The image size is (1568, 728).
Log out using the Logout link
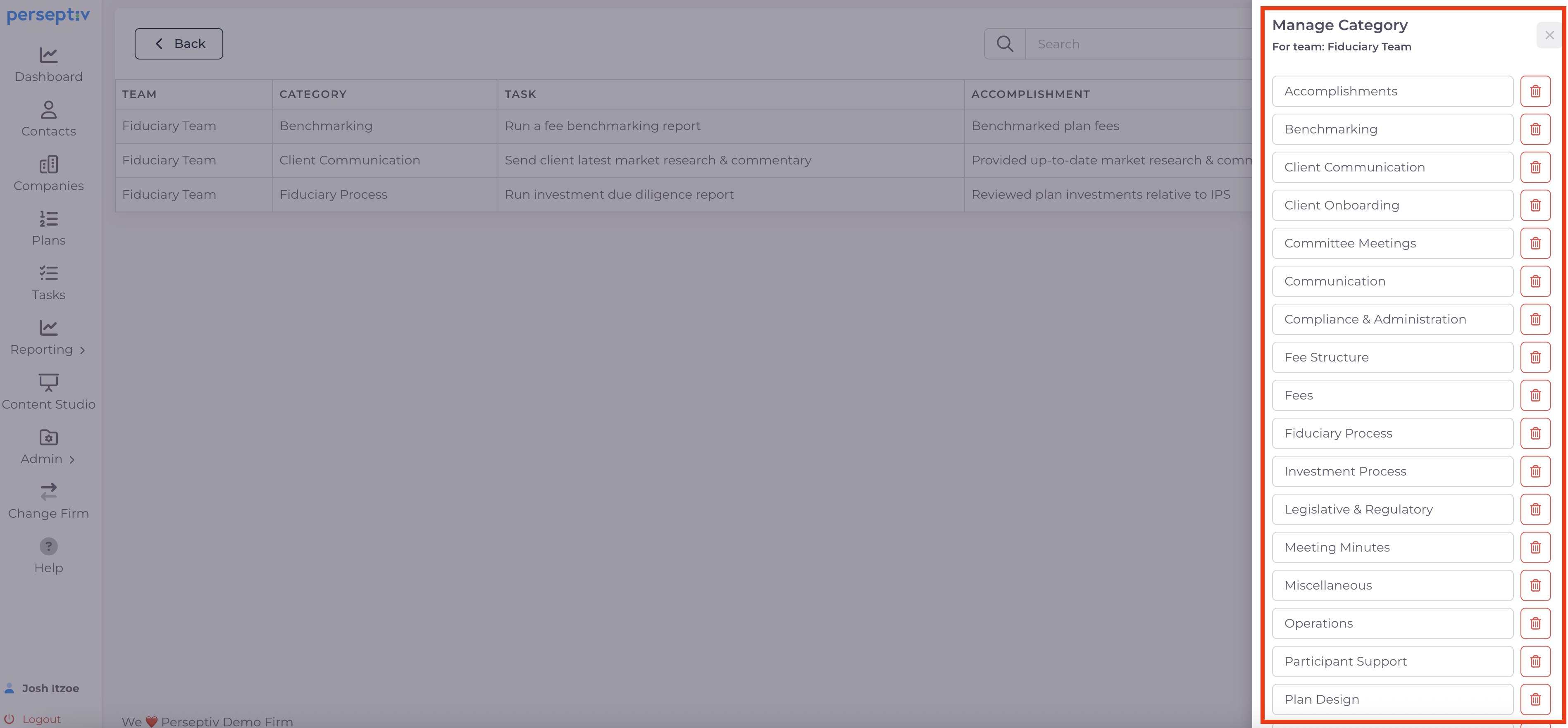[41, 719]
